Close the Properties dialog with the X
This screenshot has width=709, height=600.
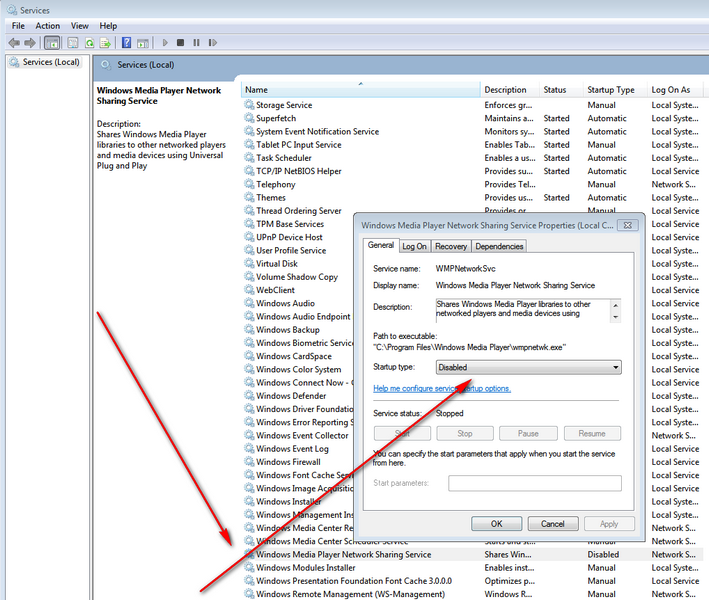coord(628,225)
